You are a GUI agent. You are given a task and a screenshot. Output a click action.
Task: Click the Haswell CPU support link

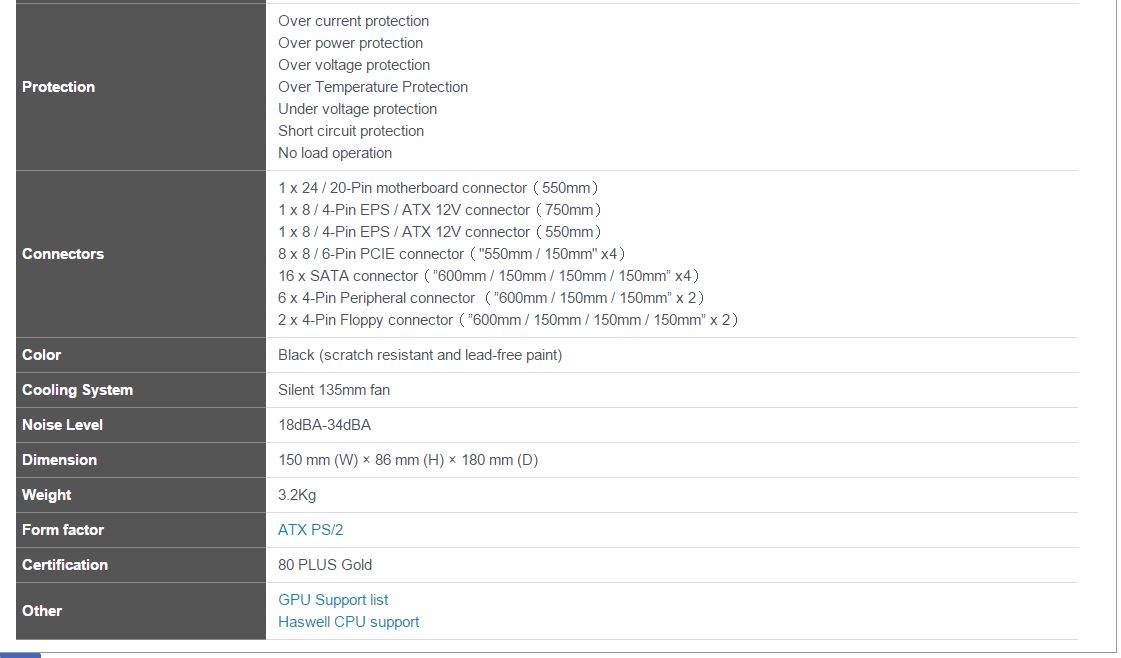348,622
